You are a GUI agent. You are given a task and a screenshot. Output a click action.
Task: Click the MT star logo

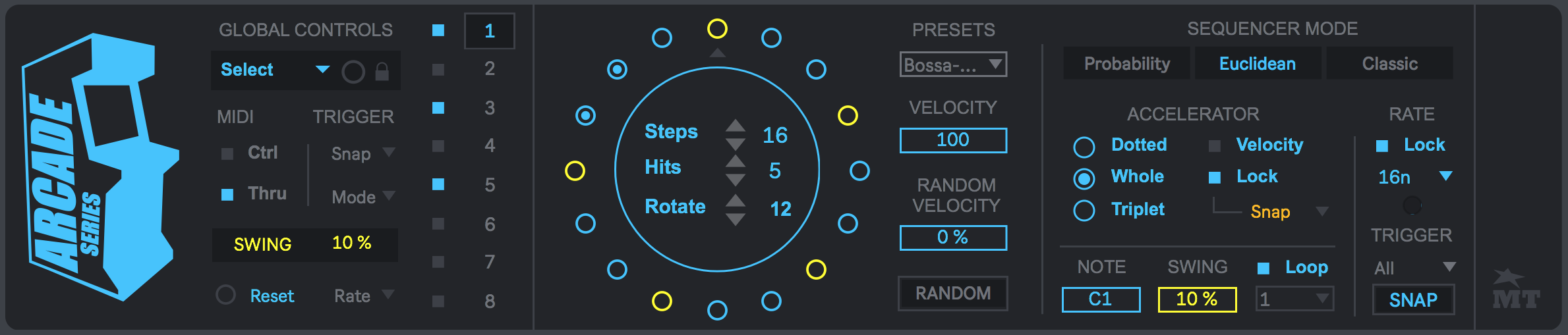tap(1515, 290)
